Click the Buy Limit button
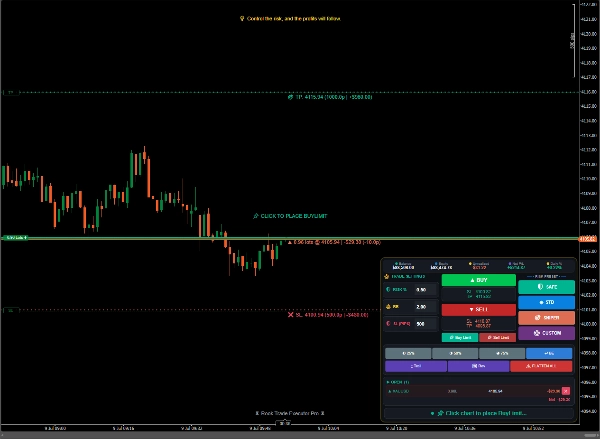 460,338
